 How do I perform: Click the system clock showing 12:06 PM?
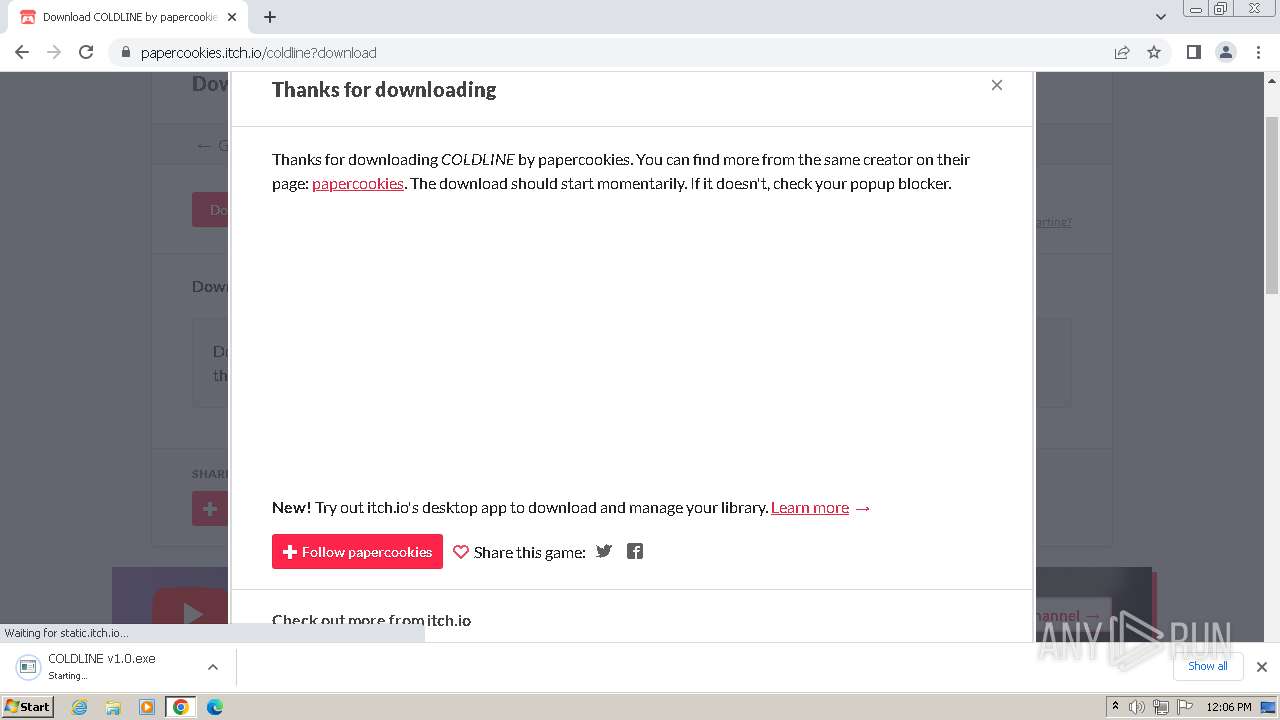[1229, 707]
